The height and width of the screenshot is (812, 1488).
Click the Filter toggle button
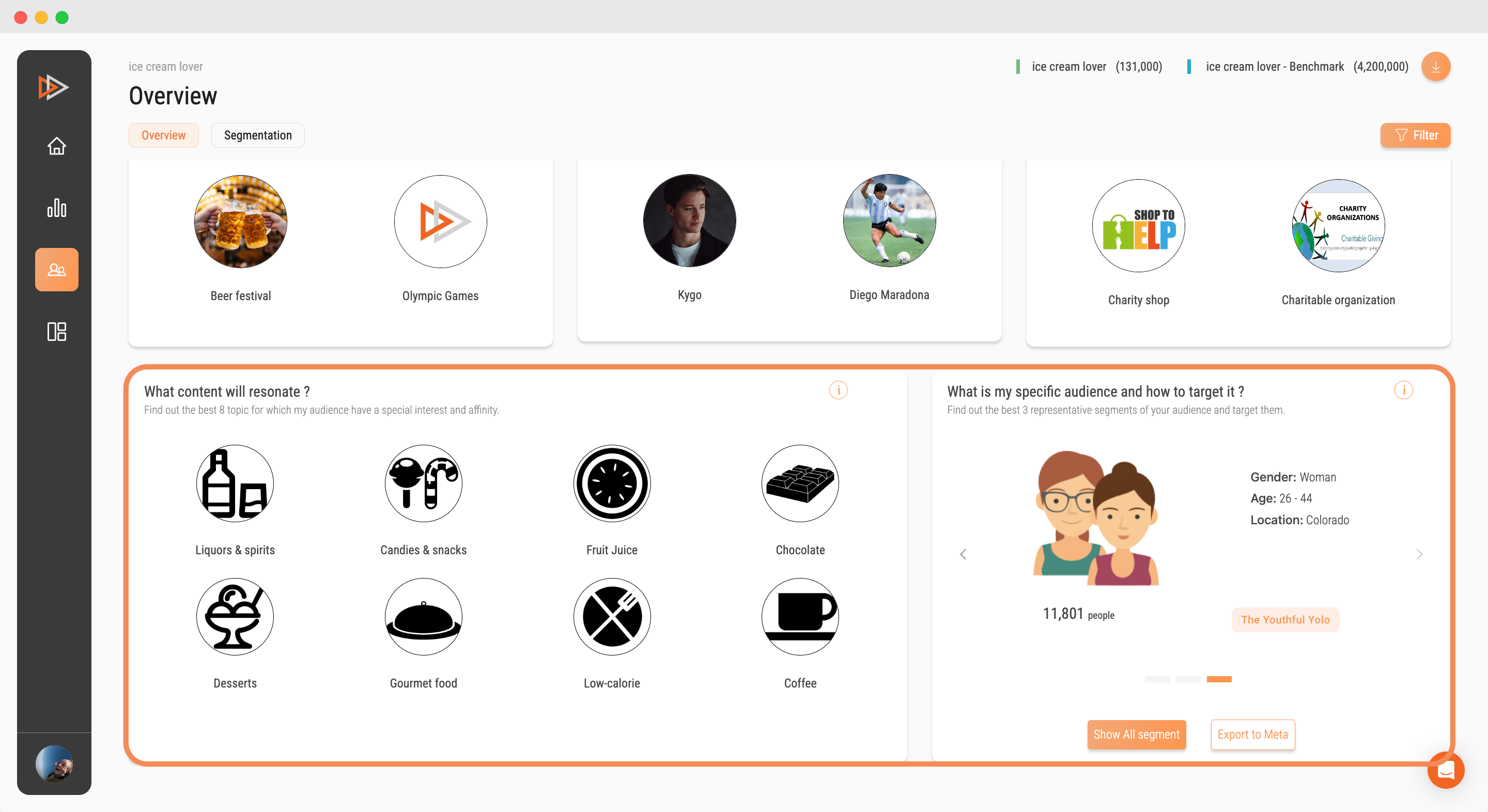[1416, 135]
